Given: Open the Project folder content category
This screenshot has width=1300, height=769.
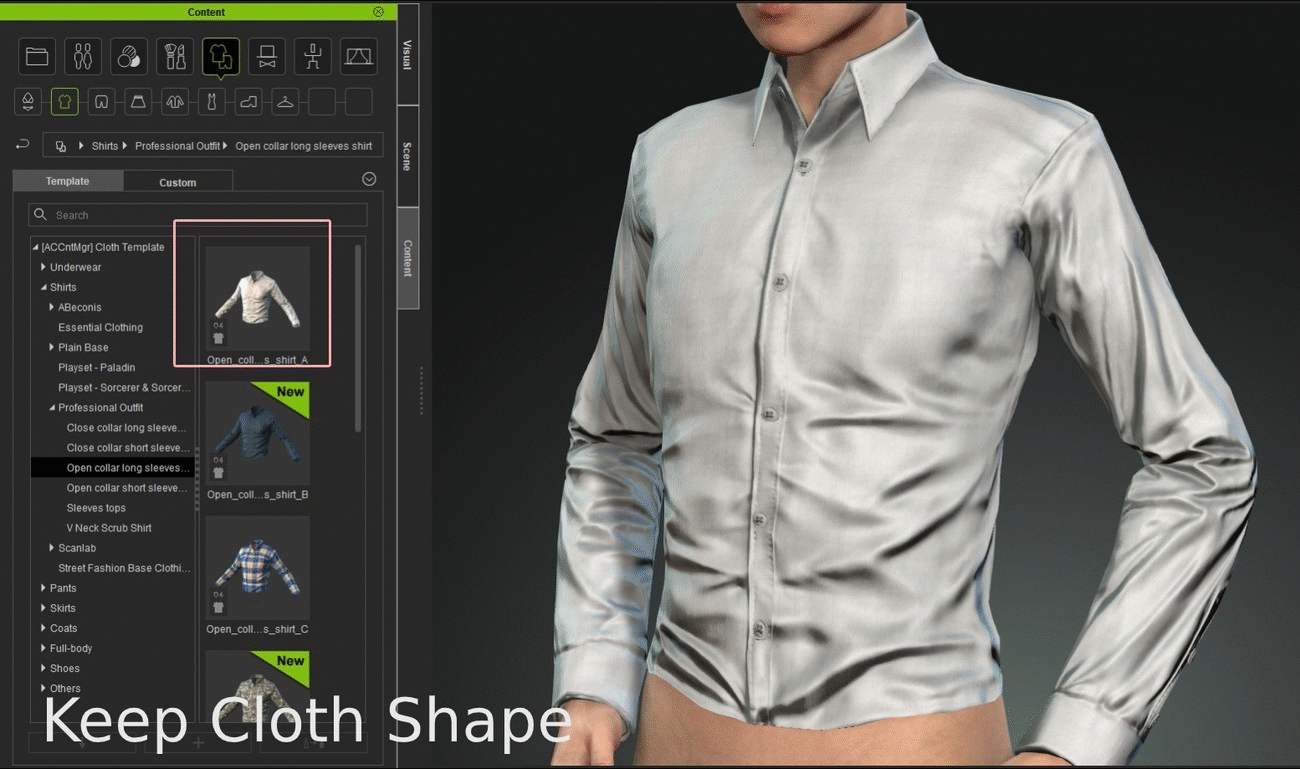Looking at the screenshot, I should (x=37, y=57).
